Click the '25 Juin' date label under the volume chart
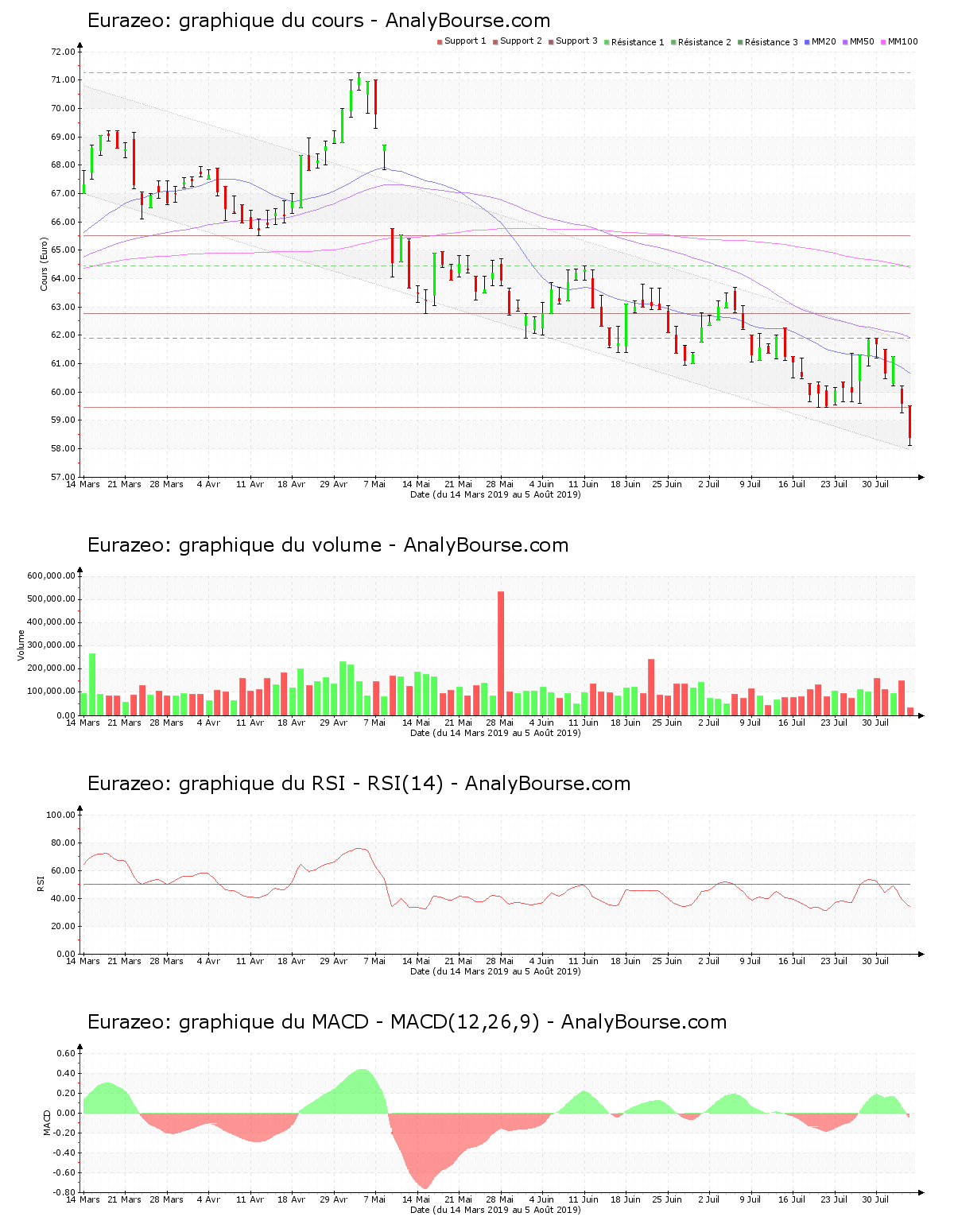The image size is (954, 1232). click(x=667, y=723)
